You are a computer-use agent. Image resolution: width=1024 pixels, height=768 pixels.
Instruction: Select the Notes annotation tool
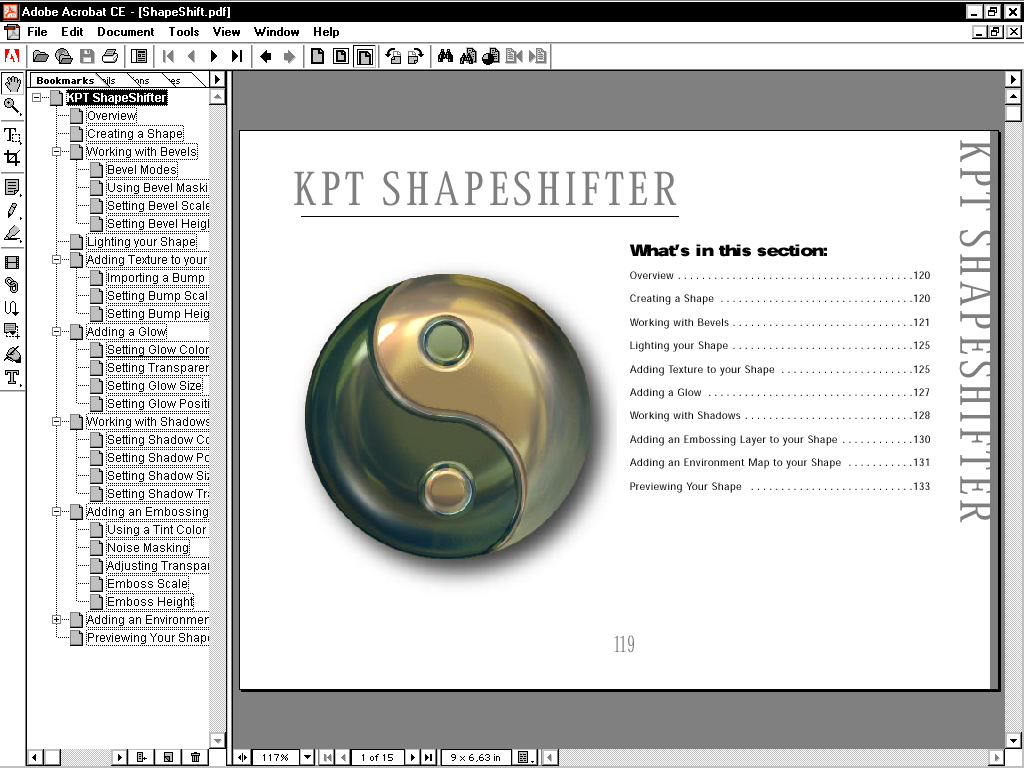12,187
